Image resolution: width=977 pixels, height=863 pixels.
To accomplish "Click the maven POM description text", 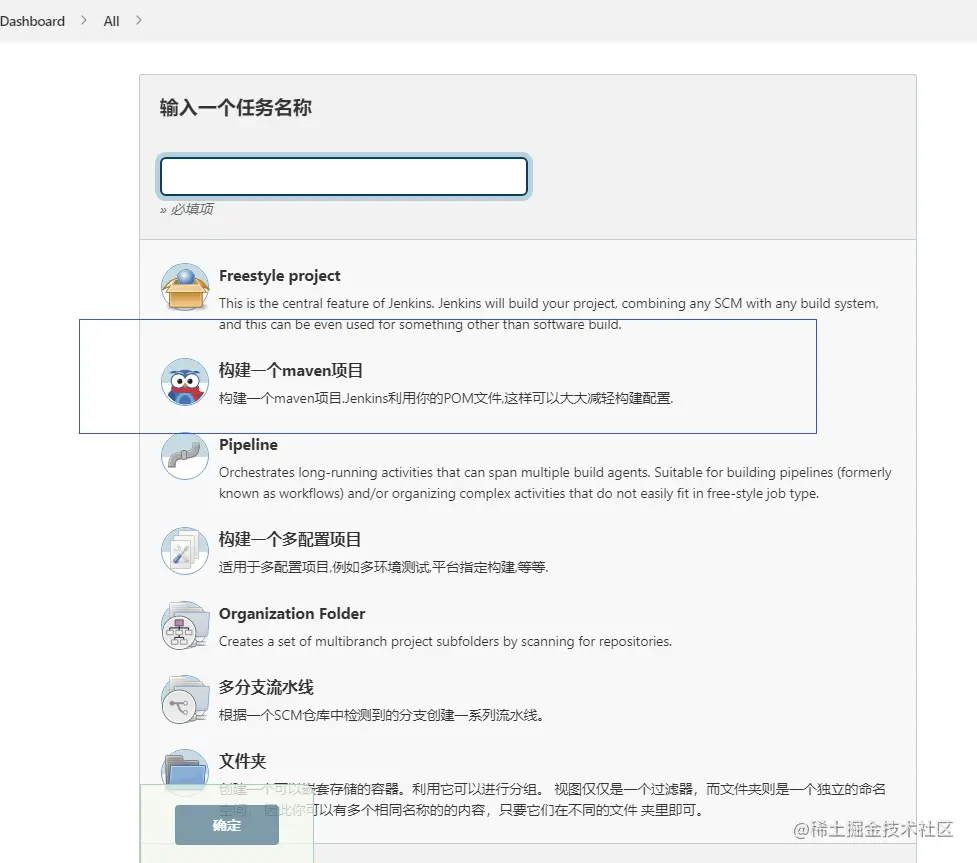I will coord(446,398).
